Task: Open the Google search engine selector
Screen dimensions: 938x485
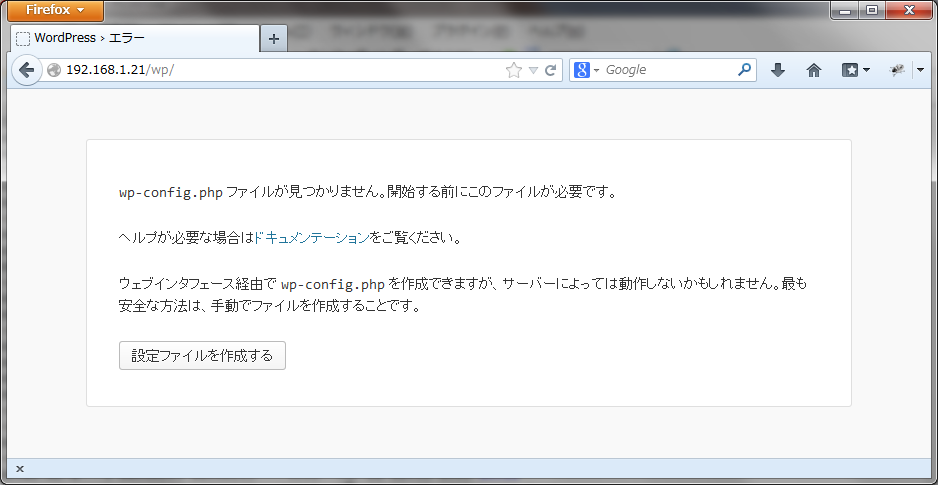Action: tap(587, 70)
